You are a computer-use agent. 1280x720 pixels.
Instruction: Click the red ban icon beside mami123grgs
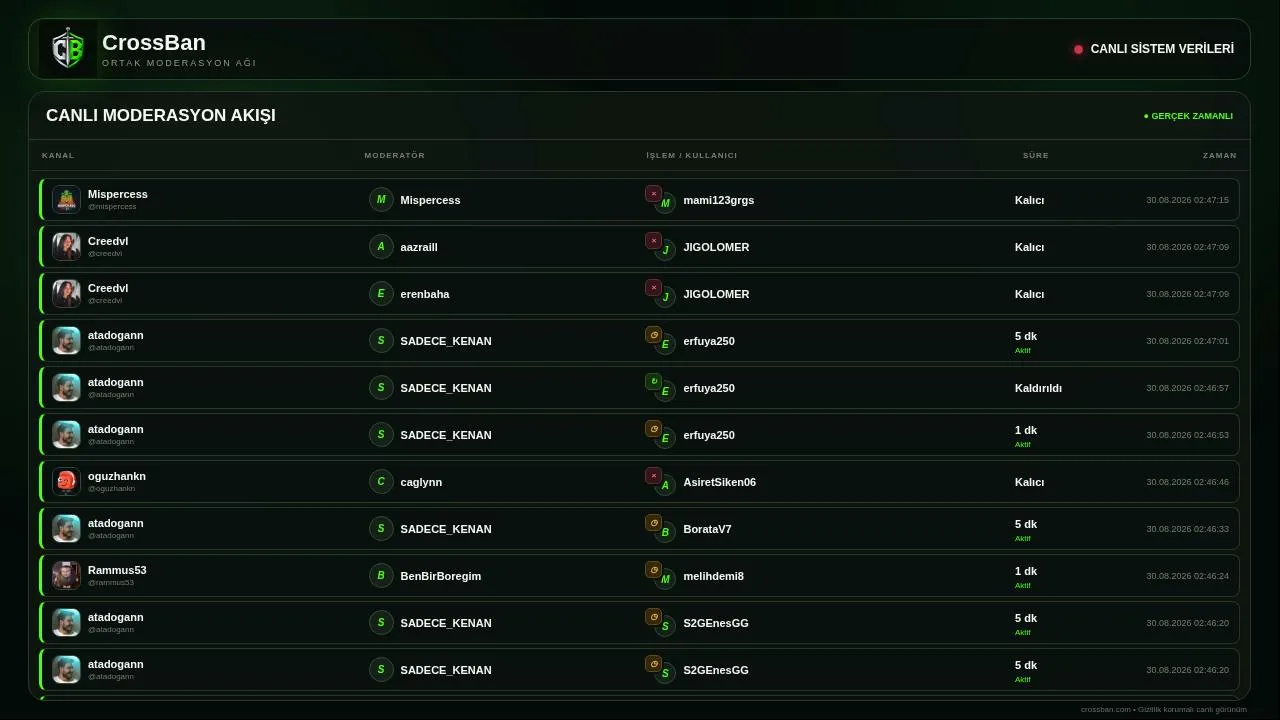[653, 194]
